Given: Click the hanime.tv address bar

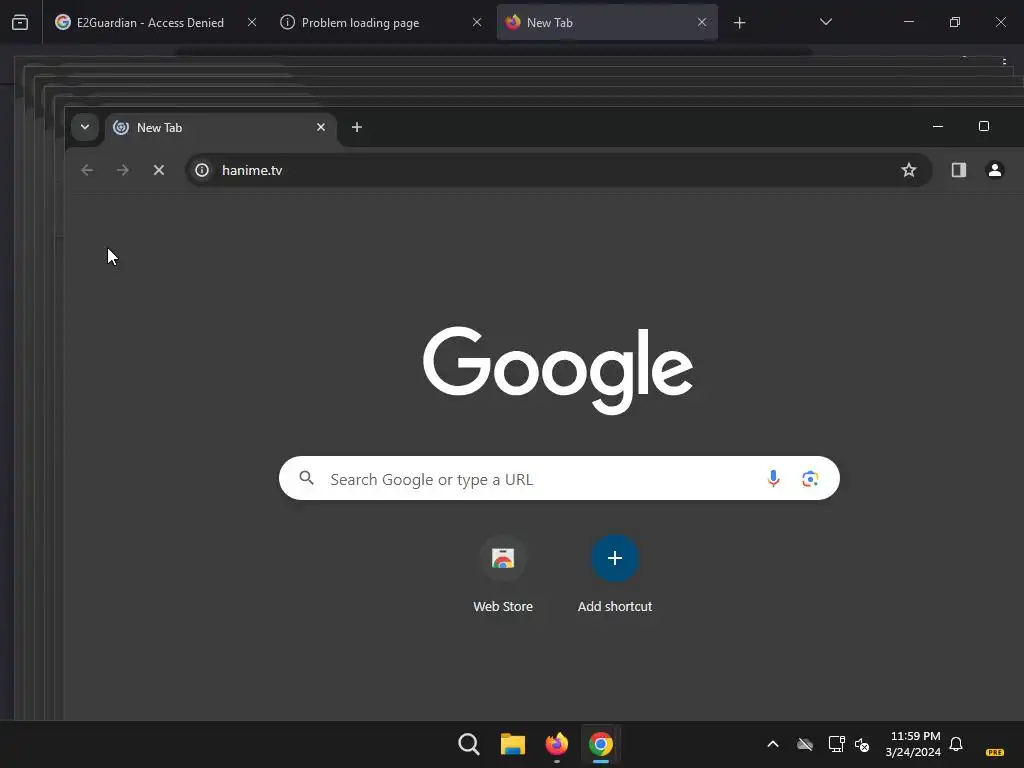Looking at the screenshot, I should (x=558, y=170).
